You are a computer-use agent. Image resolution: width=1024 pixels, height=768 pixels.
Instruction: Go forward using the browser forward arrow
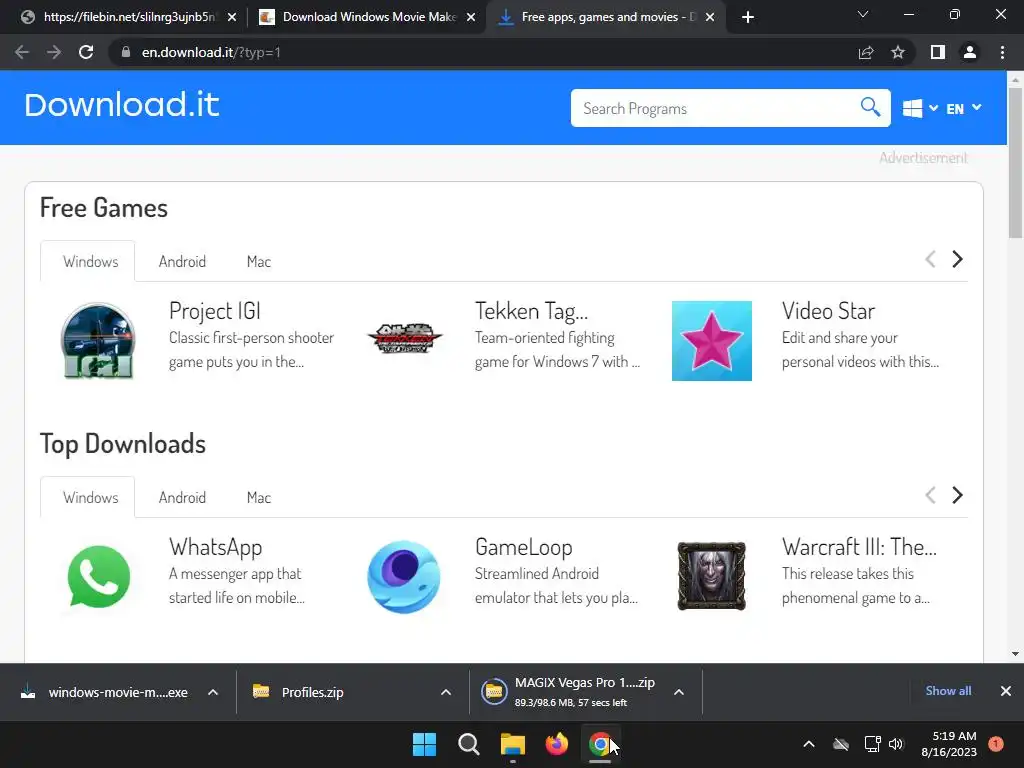[x=54, y=52]
